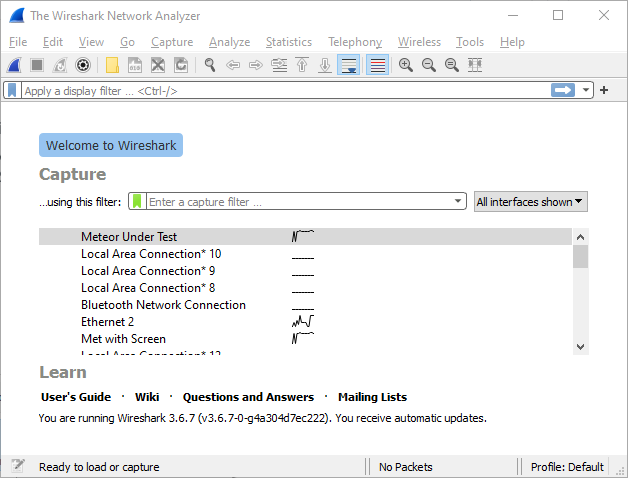Open the Go menu
The image size is (628, 478).
[127, 42]
